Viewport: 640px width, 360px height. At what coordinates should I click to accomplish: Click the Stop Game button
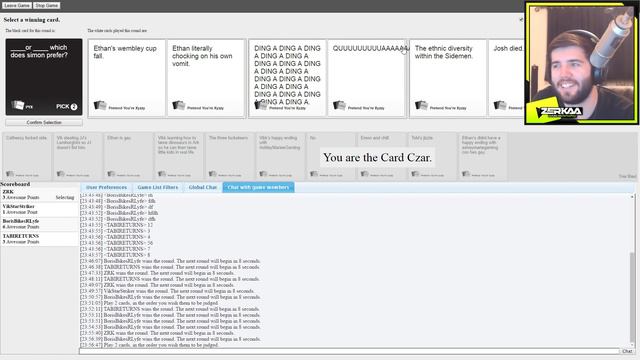[x=47, y=5]
